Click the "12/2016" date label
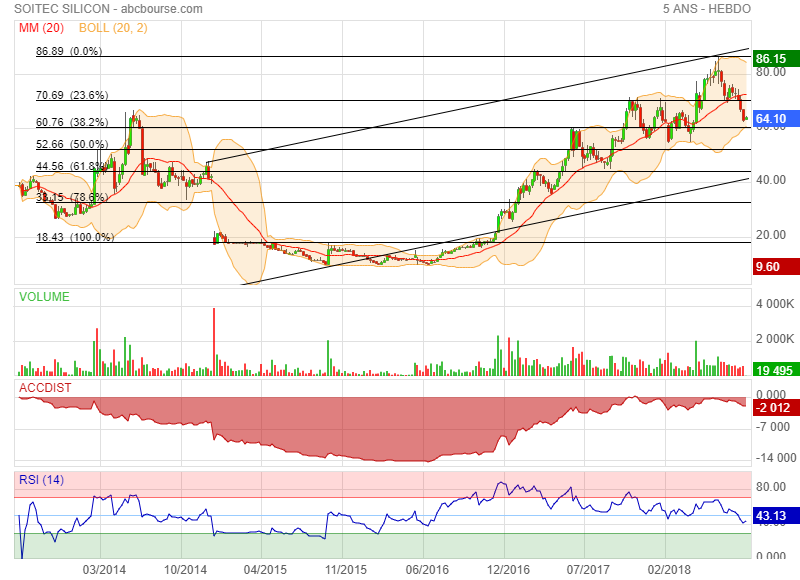The height and width of the screenshot is (580, 800). point(508,569)
